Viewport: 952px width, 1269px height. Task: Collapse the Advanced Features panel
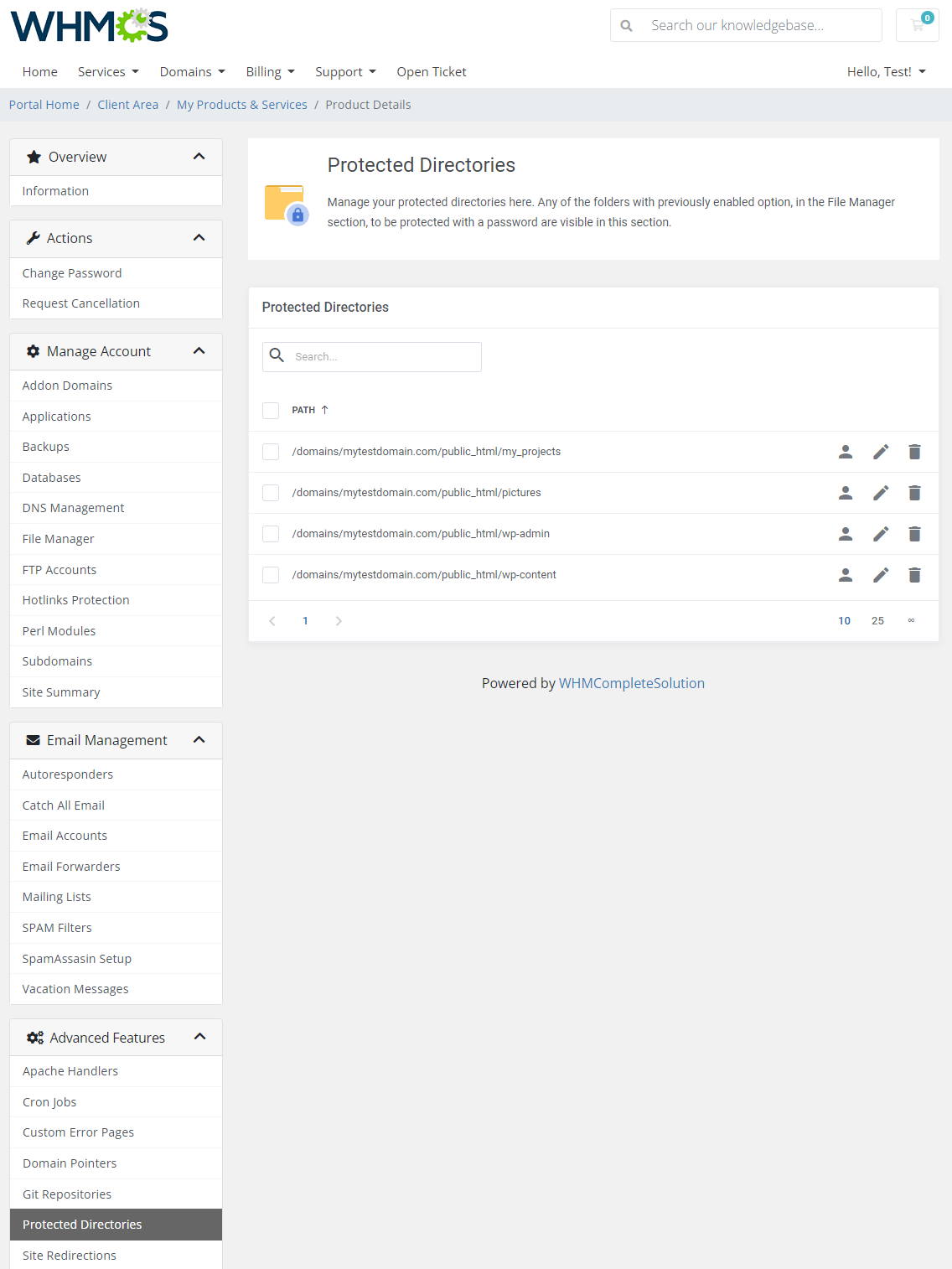pyautogui.click(x=199, y=1037)
